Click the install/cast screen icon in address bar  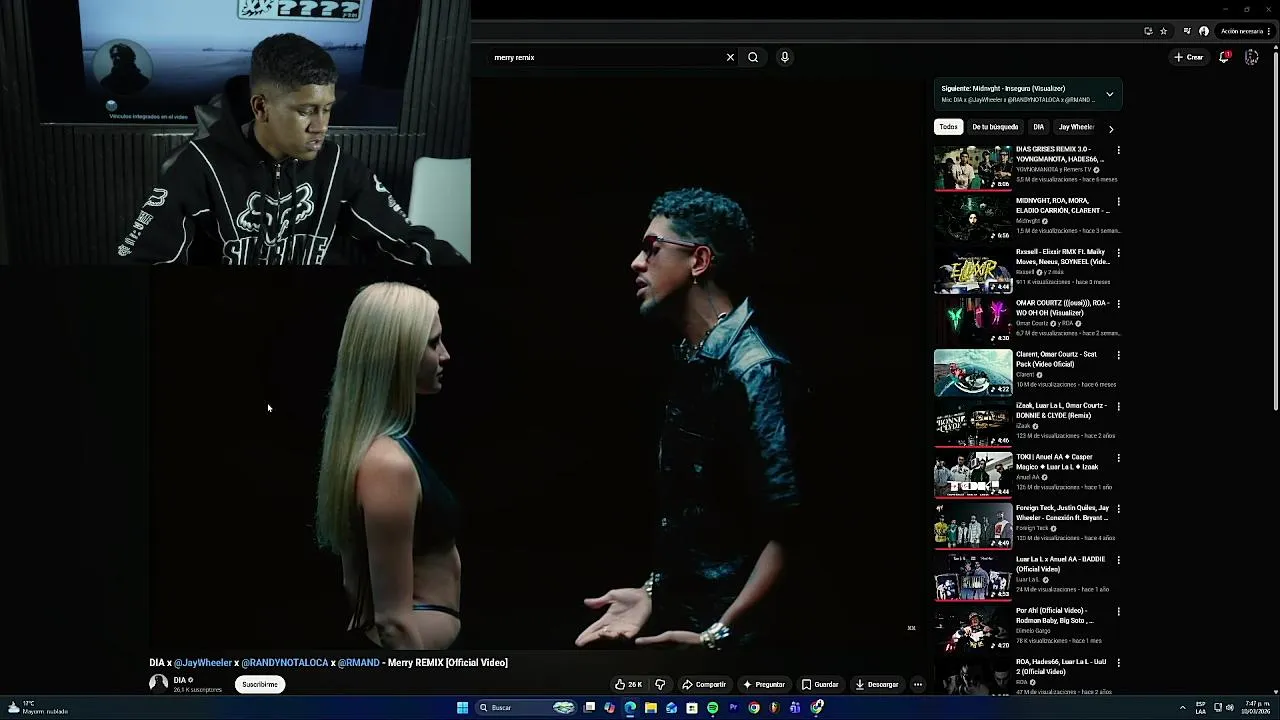(1148, 31)
